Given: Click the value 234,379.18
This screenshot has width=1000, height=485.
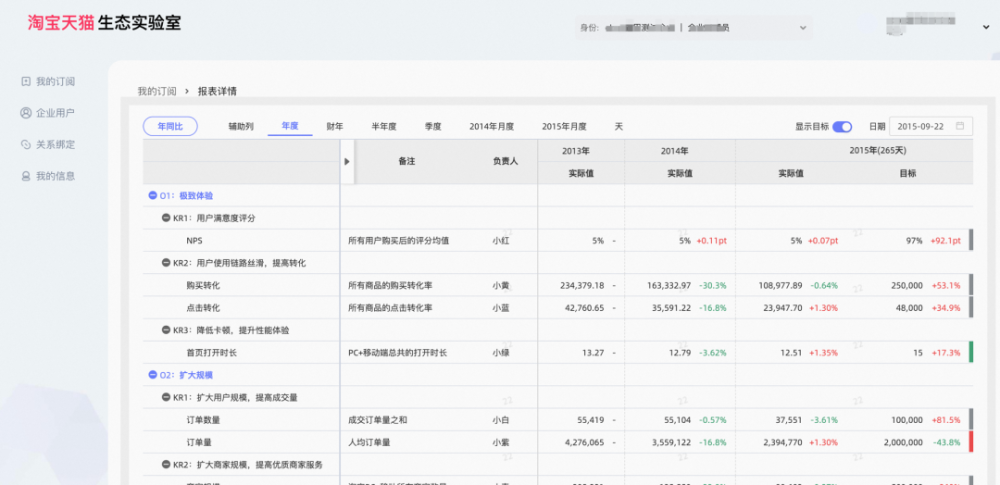Looking at the screenshot, I should [x=580, y=285].
